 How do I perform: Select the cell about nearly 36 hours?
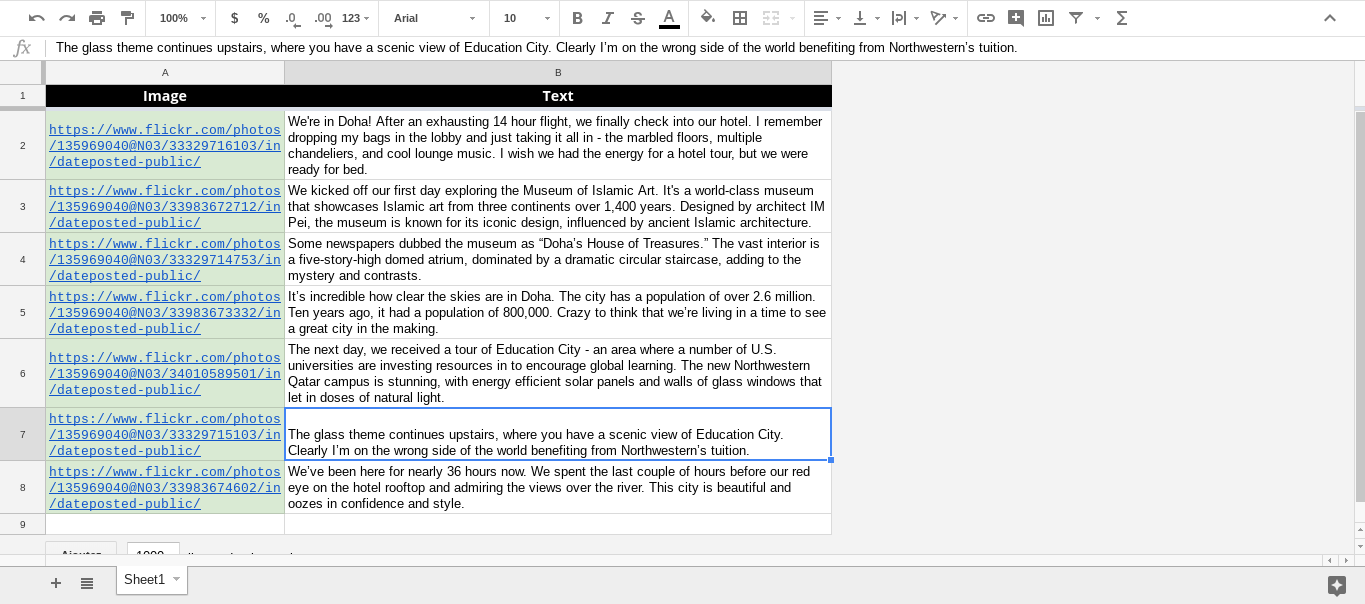click(x=558, y=488)
